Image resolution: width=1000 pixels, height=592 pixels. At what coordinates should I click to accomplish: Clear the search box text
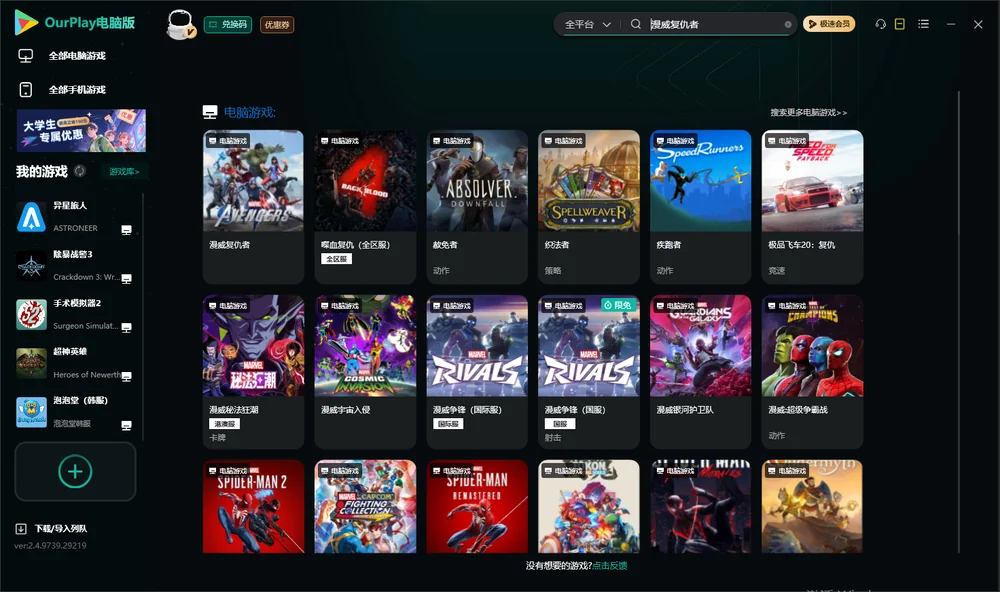pos(788,25)
